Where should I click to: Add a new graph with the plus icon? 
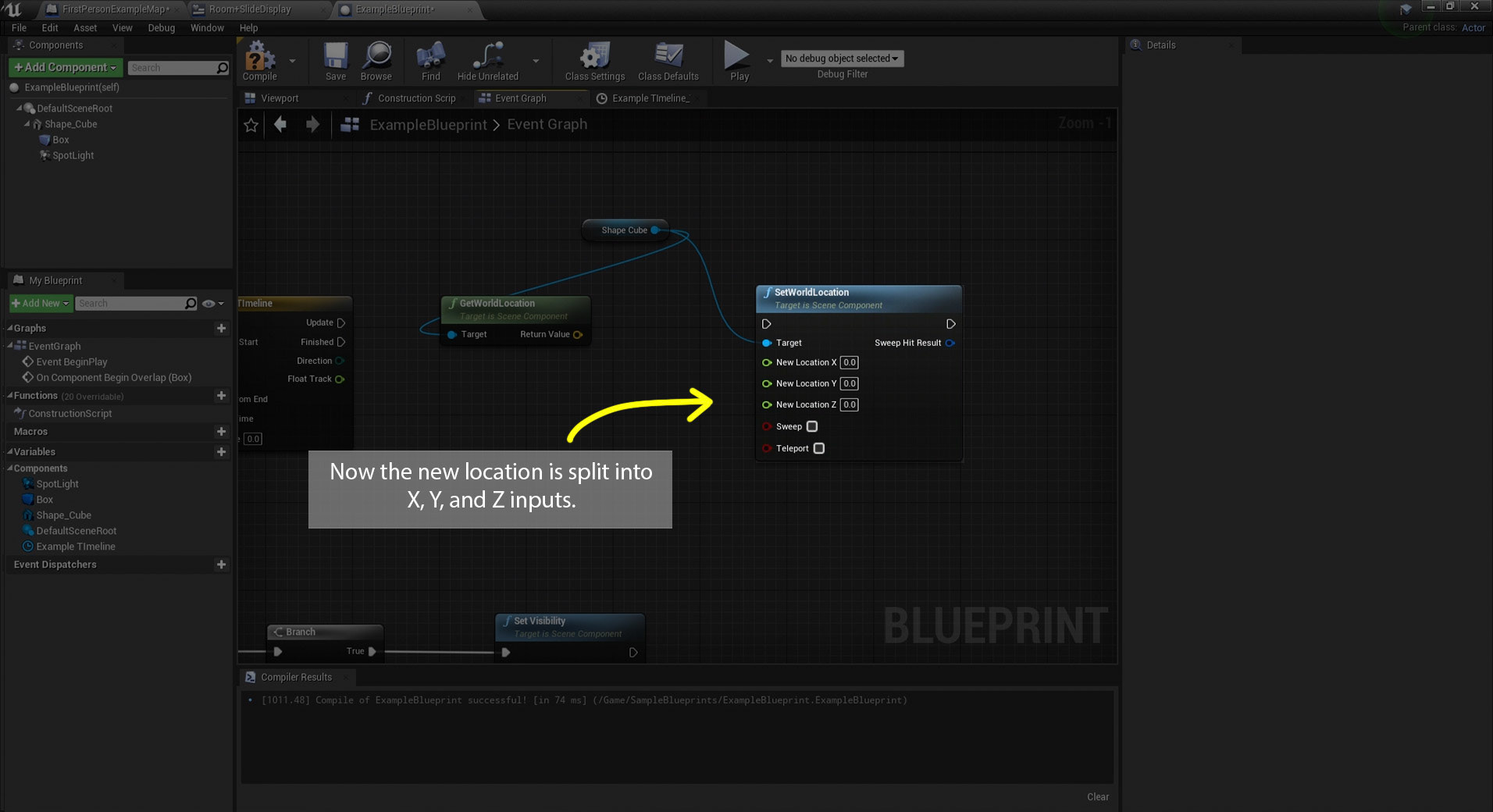(x=221, y=329)
